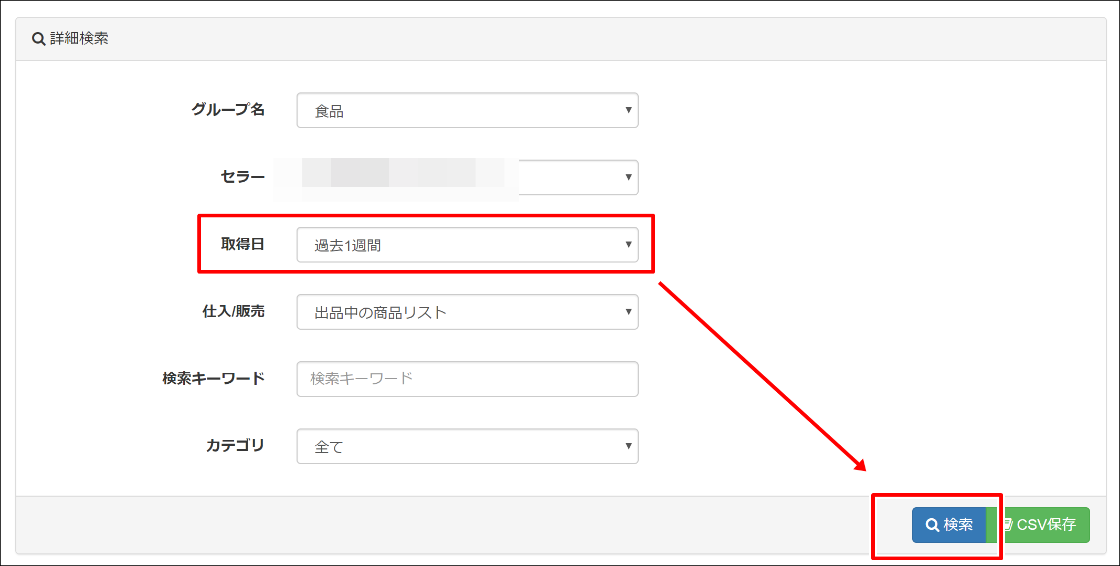The image size is (1120, 566).
Task: Click the blue 検索 search button
Action: click(949, 525)
